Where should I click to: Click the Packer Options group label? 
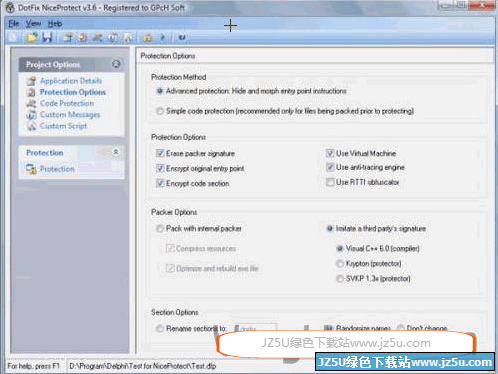(174, 212)
